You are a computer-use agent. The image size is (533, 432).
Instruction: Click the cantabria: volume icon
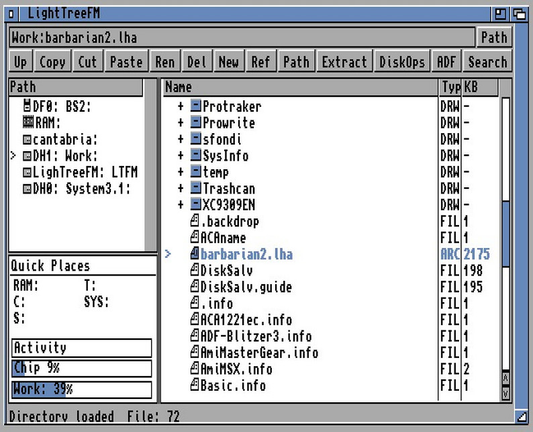(27, 139)
